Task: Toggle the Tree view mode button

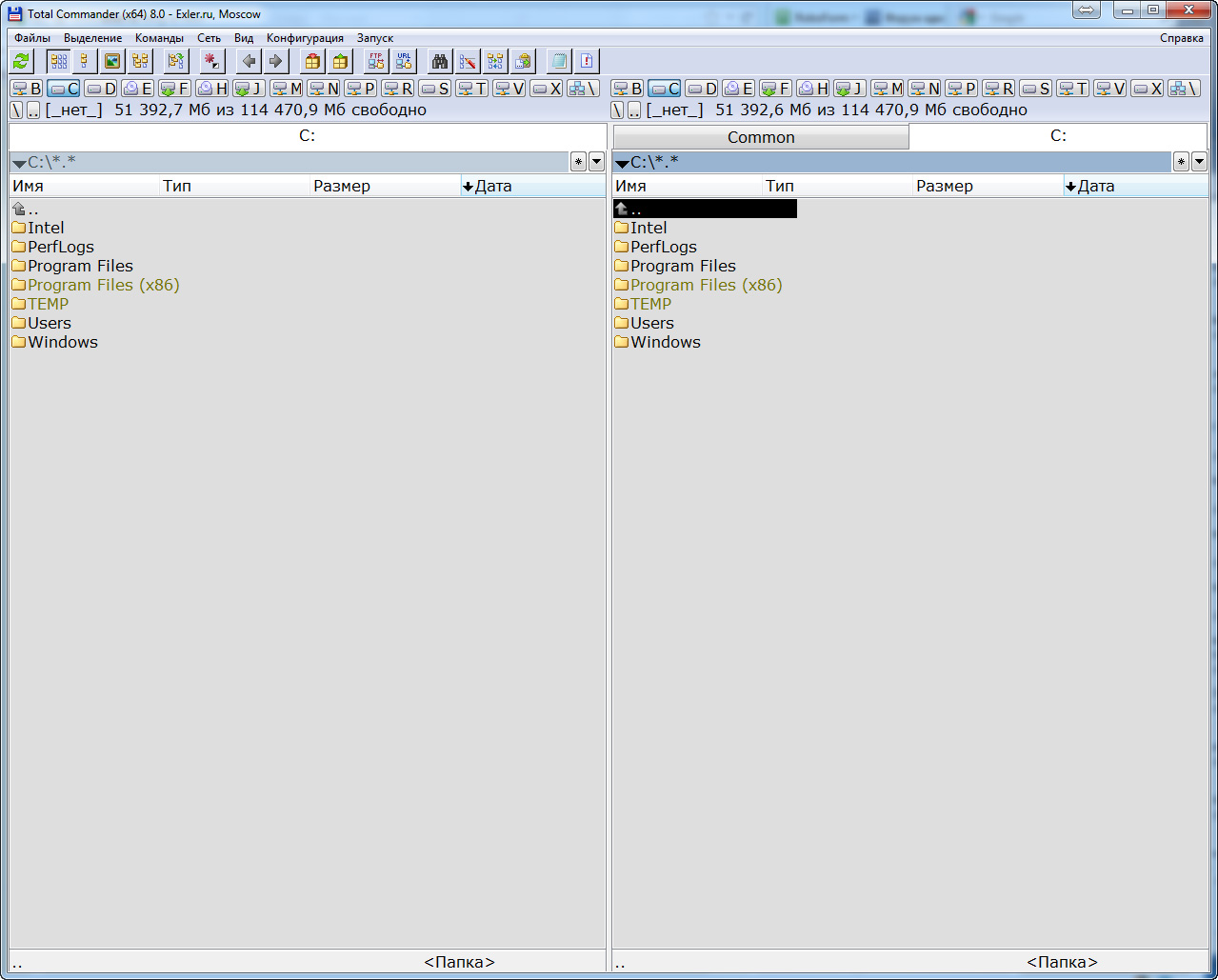Action: point(140,62)
